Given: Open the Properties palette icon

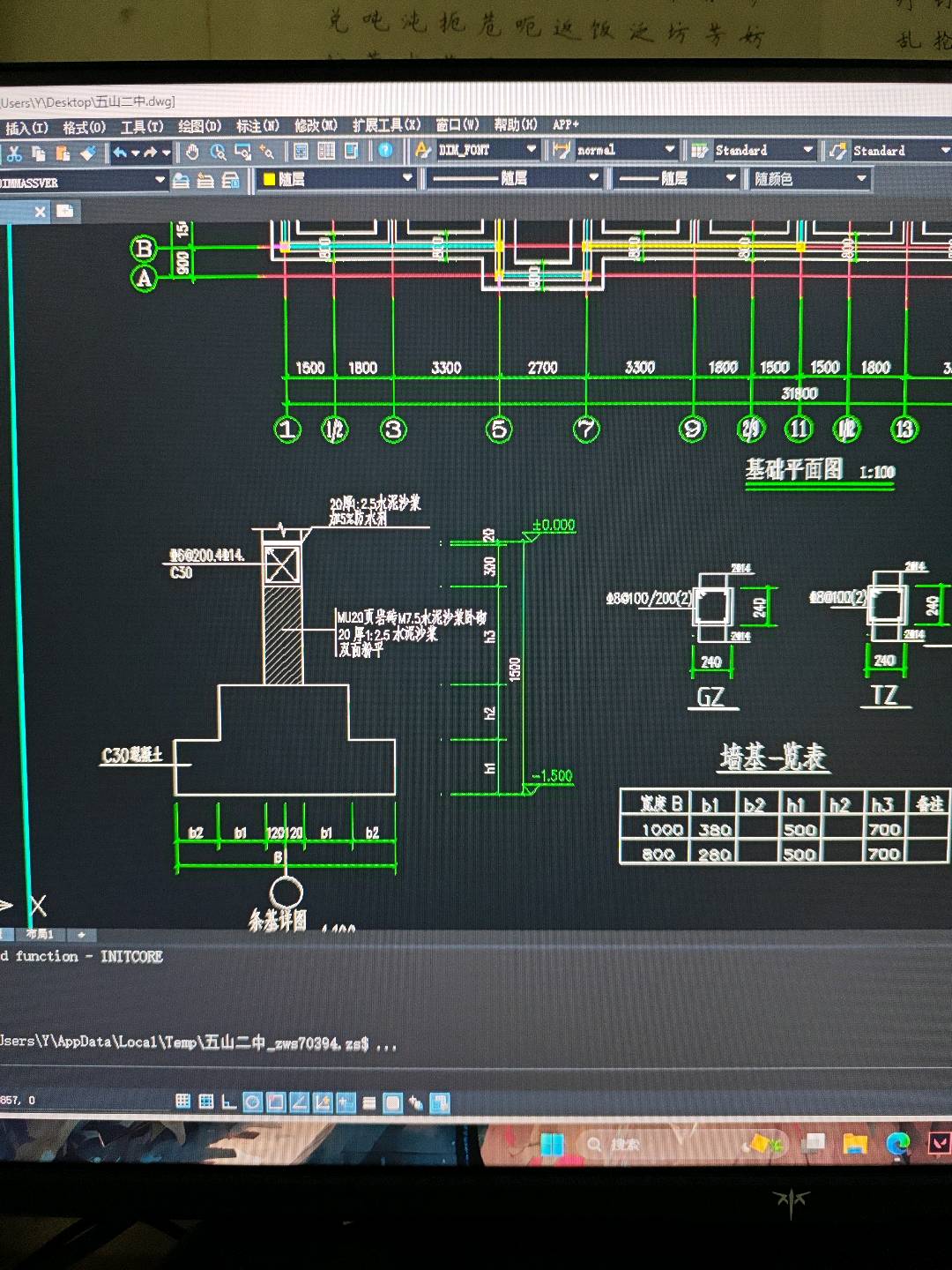Looking at the screenshot, I should [301, 152].
